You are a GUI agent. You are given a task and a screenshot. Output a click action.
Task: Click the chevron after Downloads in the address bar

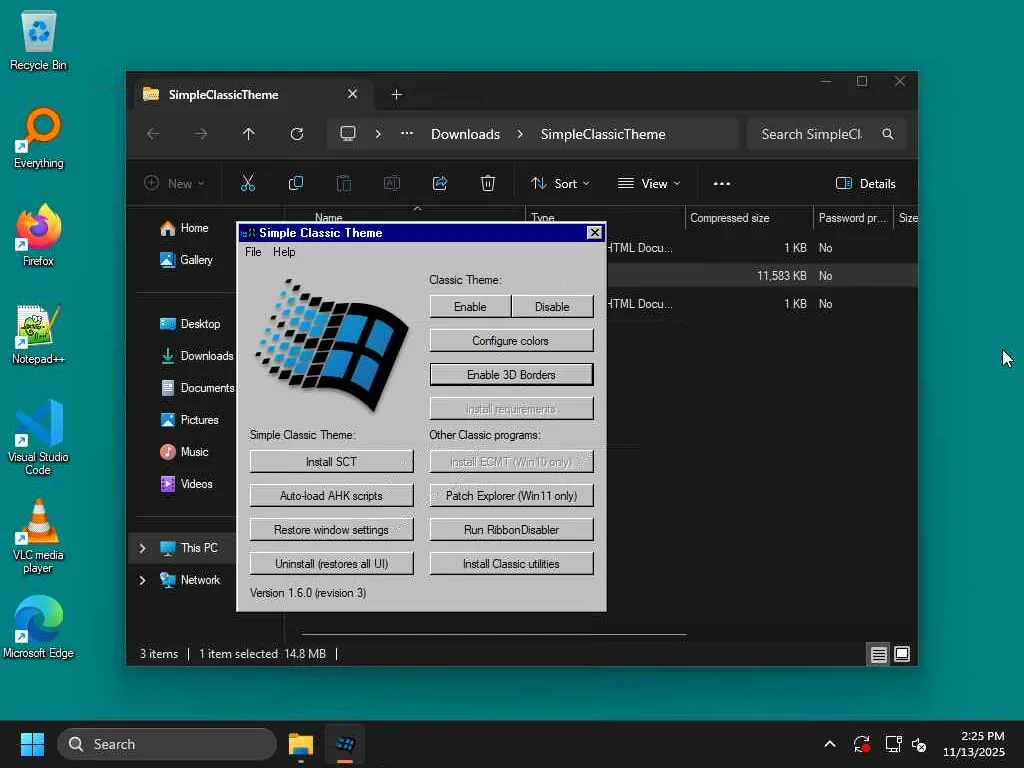(x=520, y=134)
